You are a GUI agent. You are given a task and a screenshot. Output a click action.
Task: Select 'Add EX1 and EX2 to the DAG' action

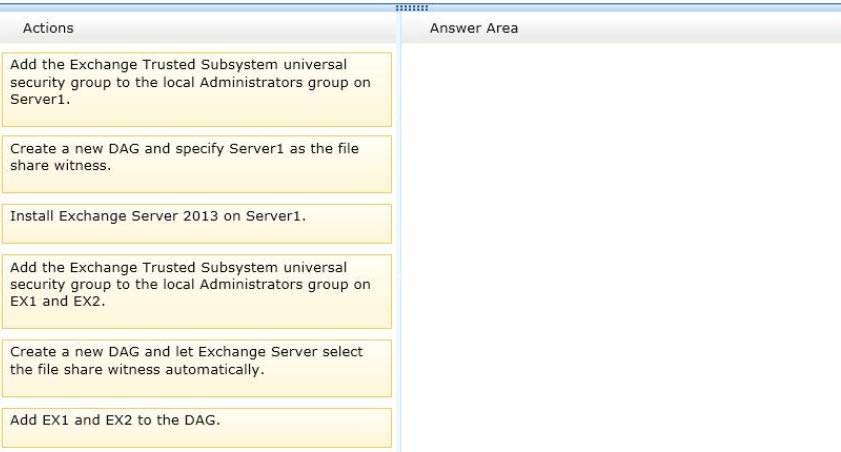click(x=196, y=428)
